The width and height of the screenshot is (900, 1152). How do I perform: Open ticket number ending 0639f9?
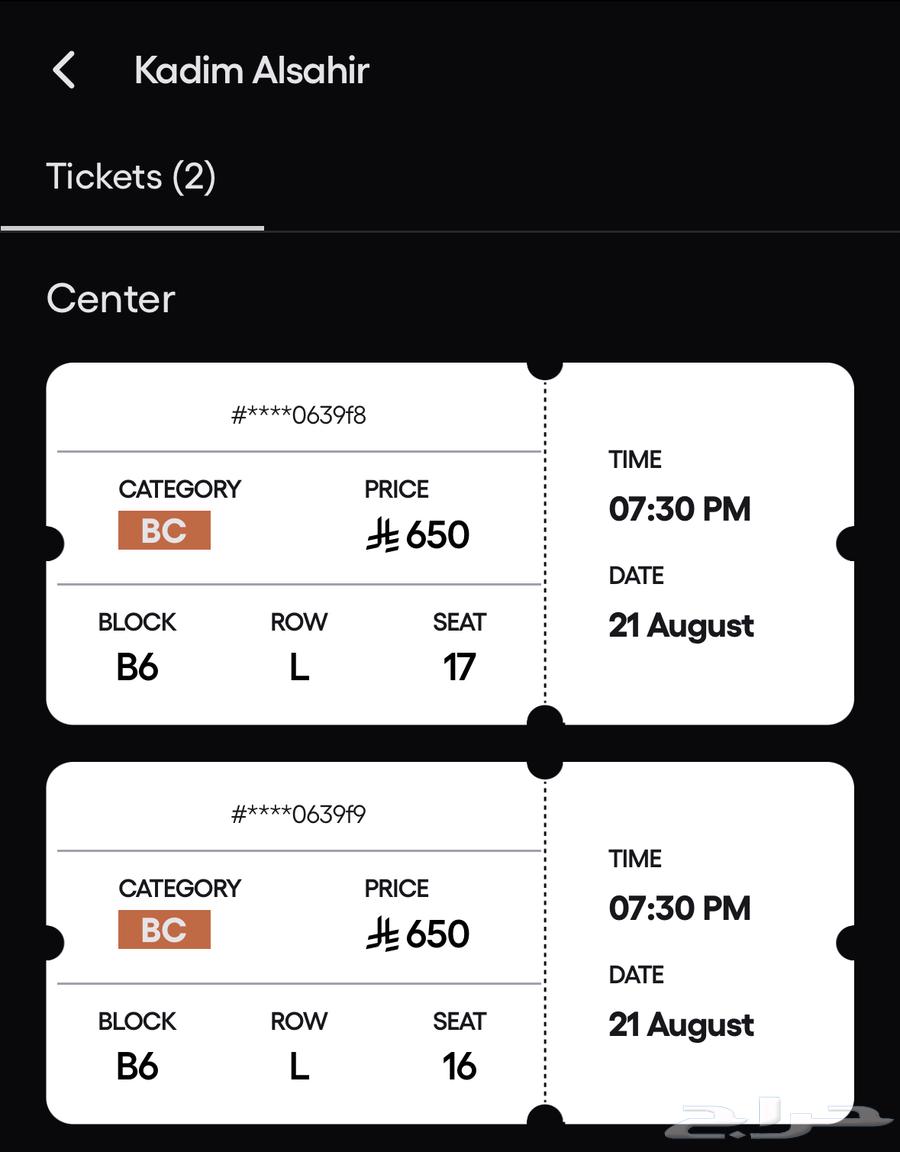(x=299, y=814)
